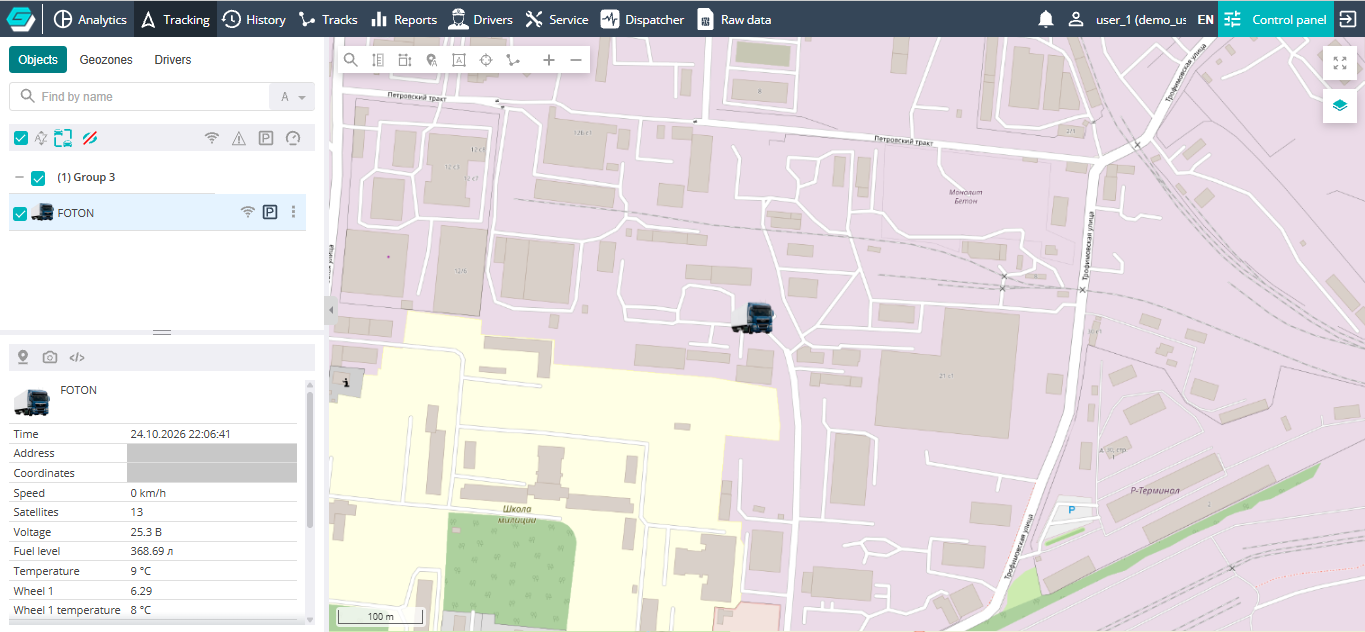Image resolution: width=1365 pixels, height=632 pixels.
Task: Filter by connection using the header Wi-Fi icon
Action: point(211,138)
